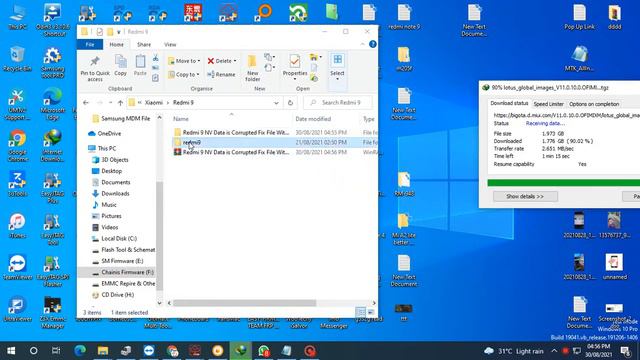Open the File menu tab
640x360 pixels.
tap(90, 44)
